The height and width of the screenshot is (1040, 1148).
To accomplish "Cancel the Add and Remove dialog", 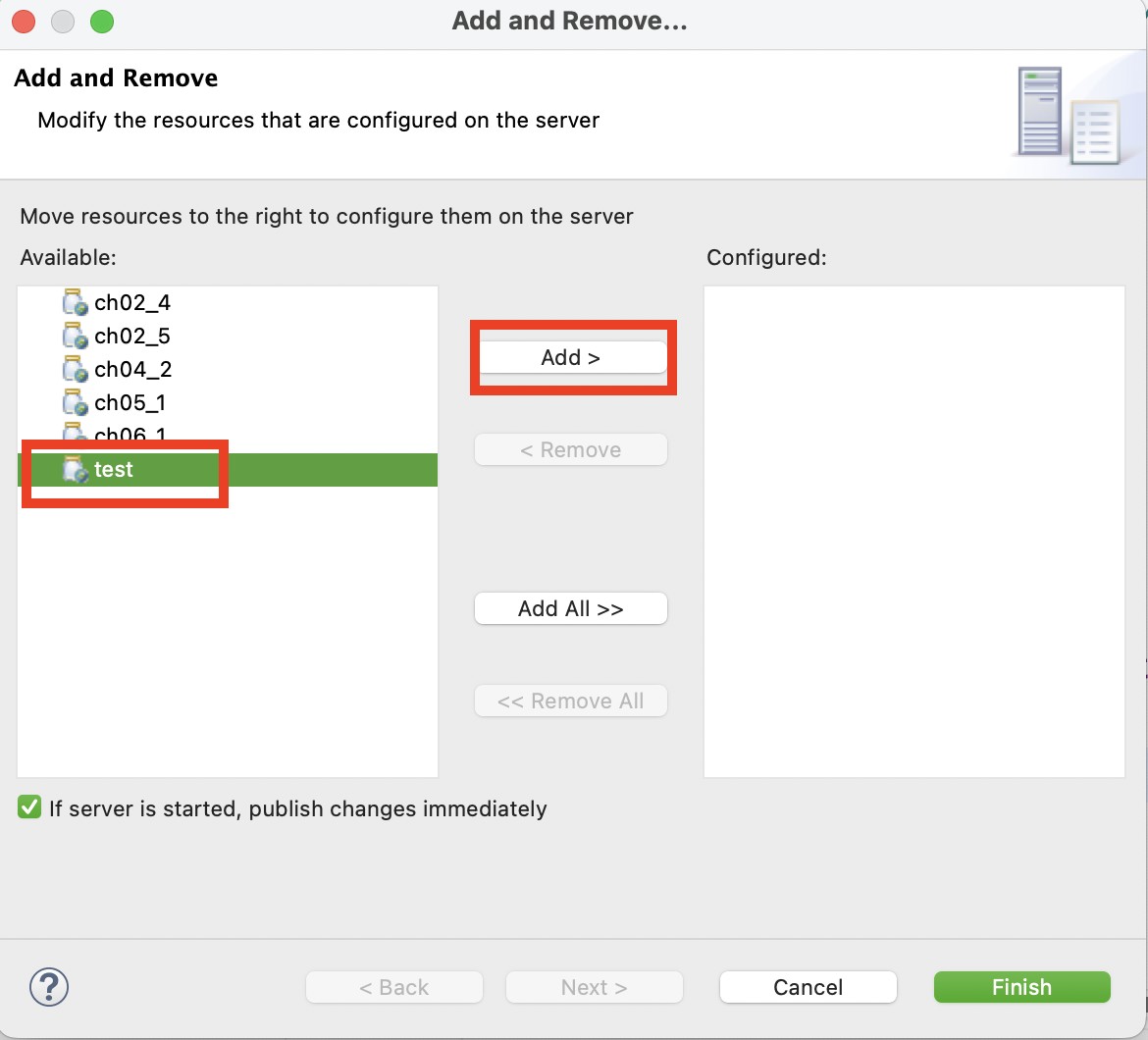I will click(x=808, y=987).
